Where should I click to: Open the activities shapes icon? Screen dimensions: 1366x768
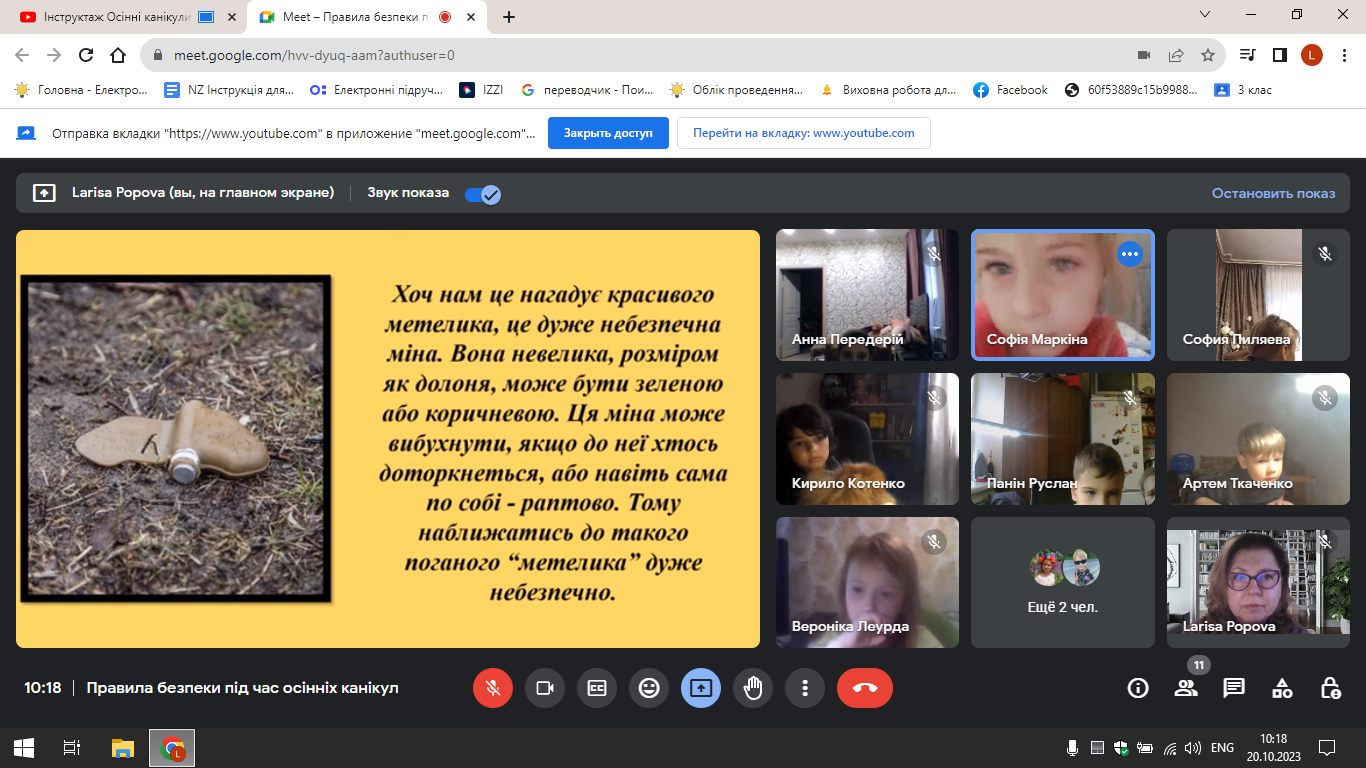point(1282,688)
